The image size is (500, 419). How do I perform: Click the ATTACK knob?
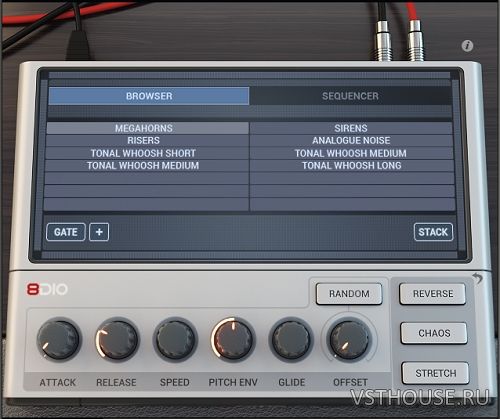[59, 339]
